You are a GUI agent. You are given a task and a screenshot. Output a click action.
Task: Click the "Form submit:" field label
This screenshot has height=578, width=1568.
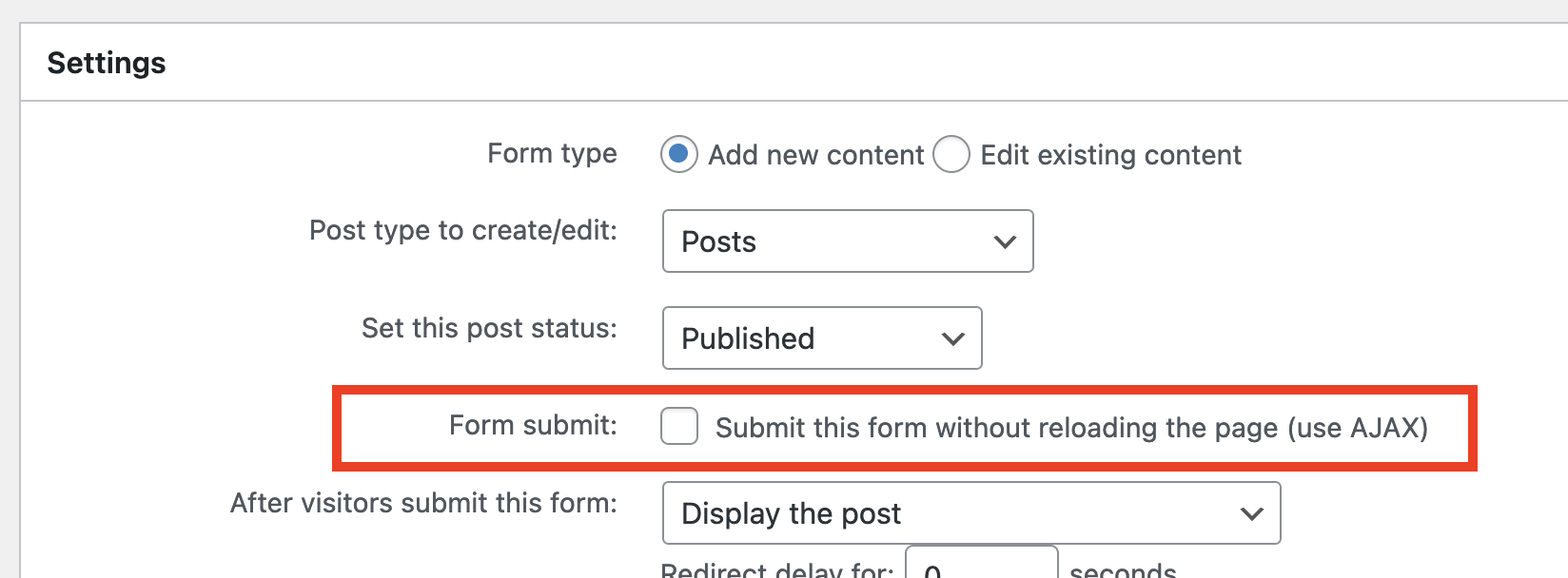[533, 425]
